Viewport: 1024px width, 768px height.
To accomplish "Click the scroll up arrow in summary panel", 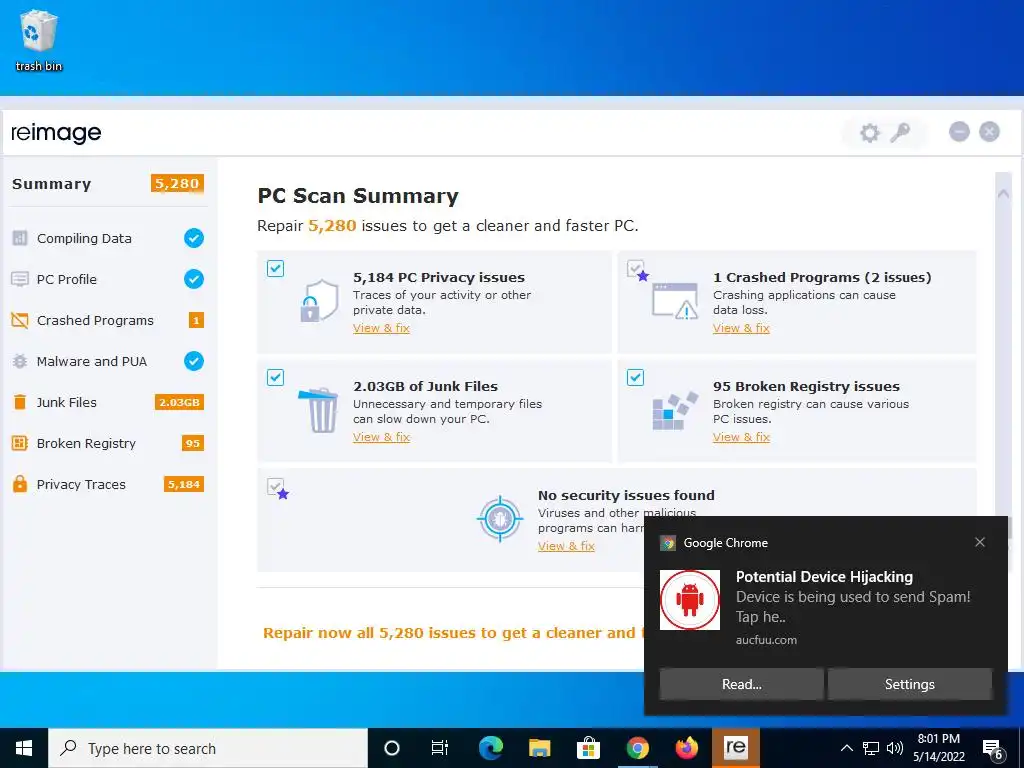I will (x=1003, y=193).
